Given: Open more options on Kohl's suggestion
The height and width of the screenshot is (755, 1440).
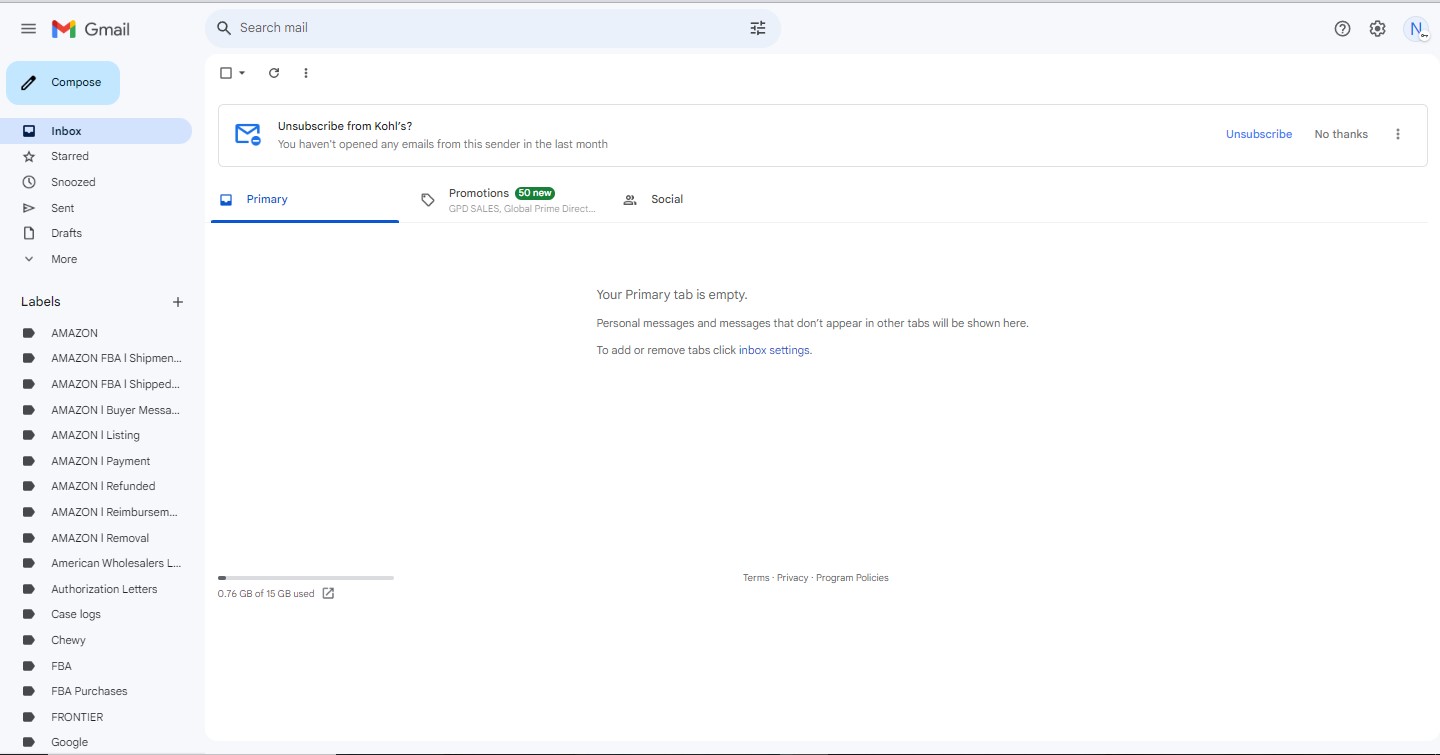Looking at the screenshot, I should click(x=1398, y=134).
